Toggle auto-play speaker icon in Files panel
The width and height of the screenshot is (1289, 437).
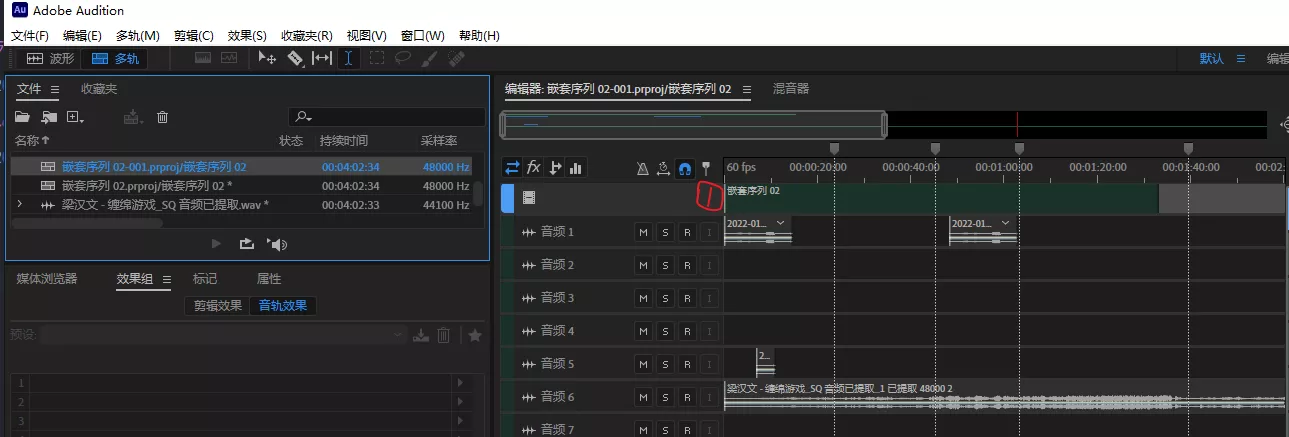pos(278,244)
